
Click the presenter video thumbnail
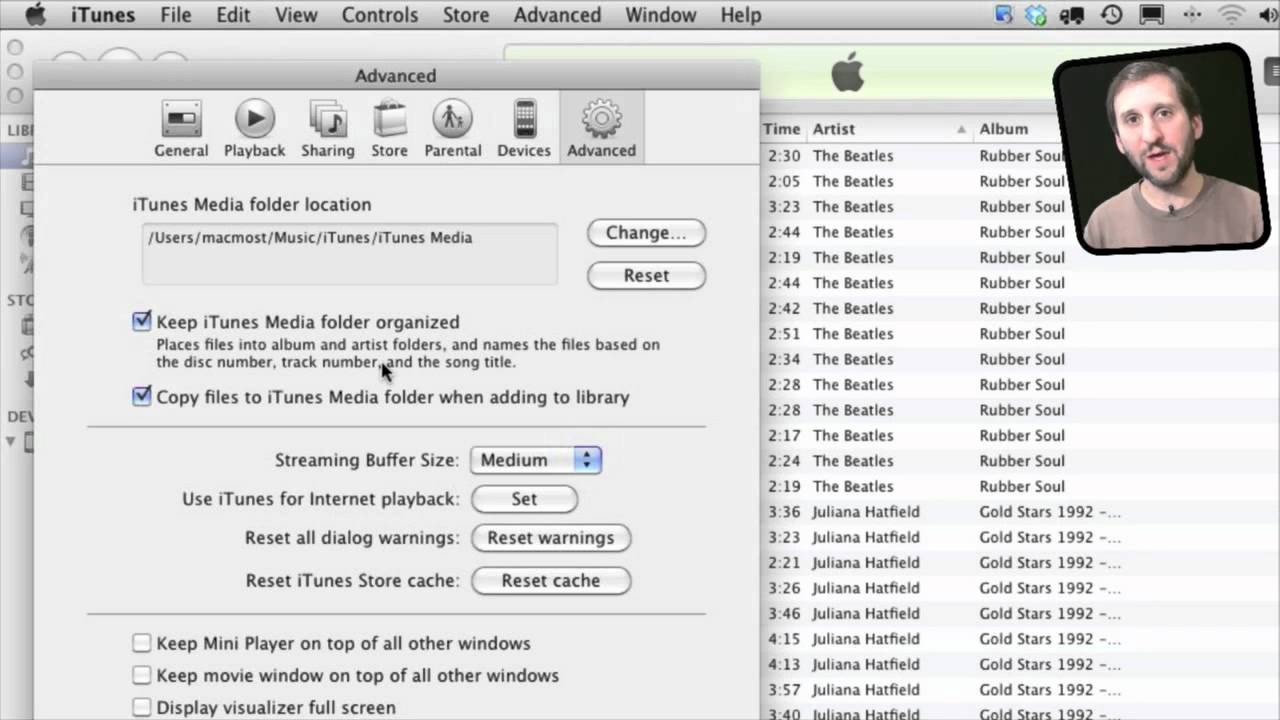tap(1164, 148)
